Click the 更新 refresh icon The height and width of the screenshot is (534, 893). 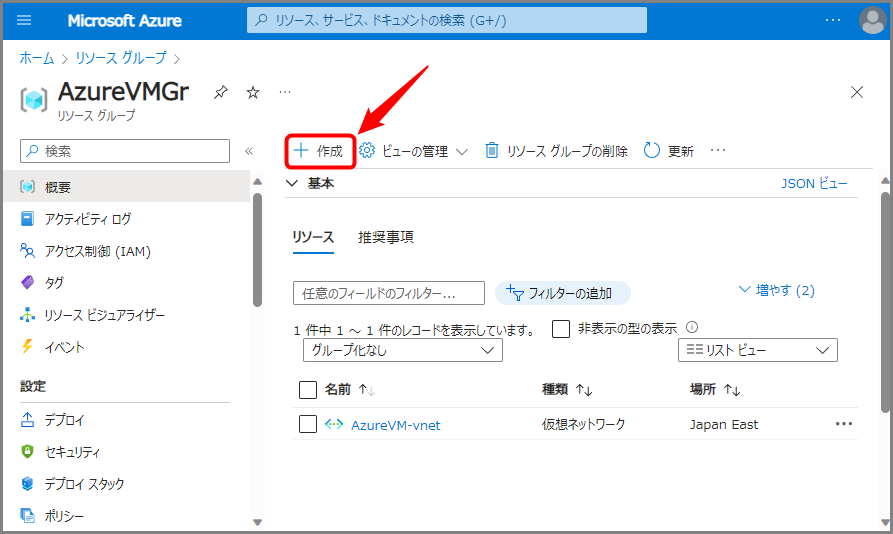(652, 151)
